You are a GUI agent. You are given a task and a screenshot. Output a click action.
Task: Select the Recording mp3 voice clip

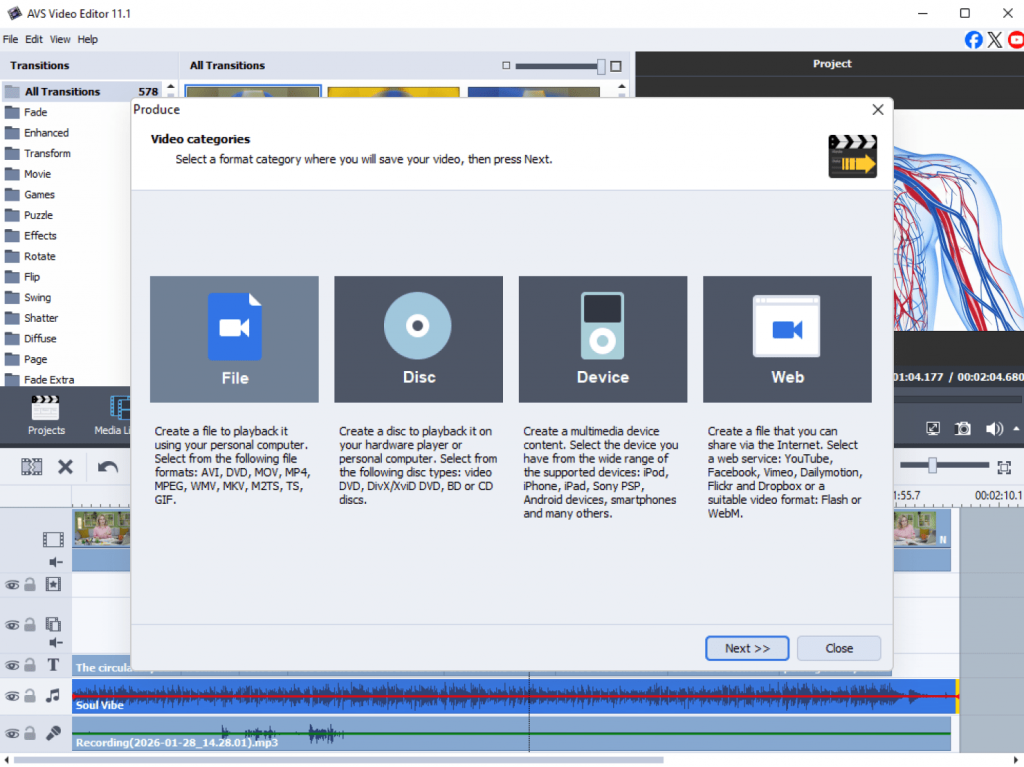[511, 734]
